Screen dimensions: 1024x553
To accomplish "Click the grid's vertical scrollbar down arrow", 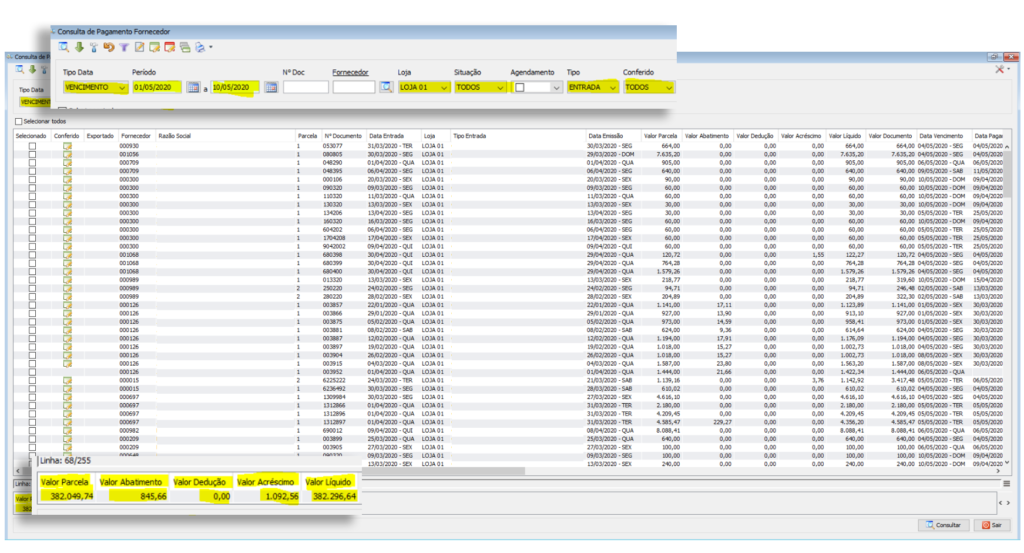I will [1007, 462].
